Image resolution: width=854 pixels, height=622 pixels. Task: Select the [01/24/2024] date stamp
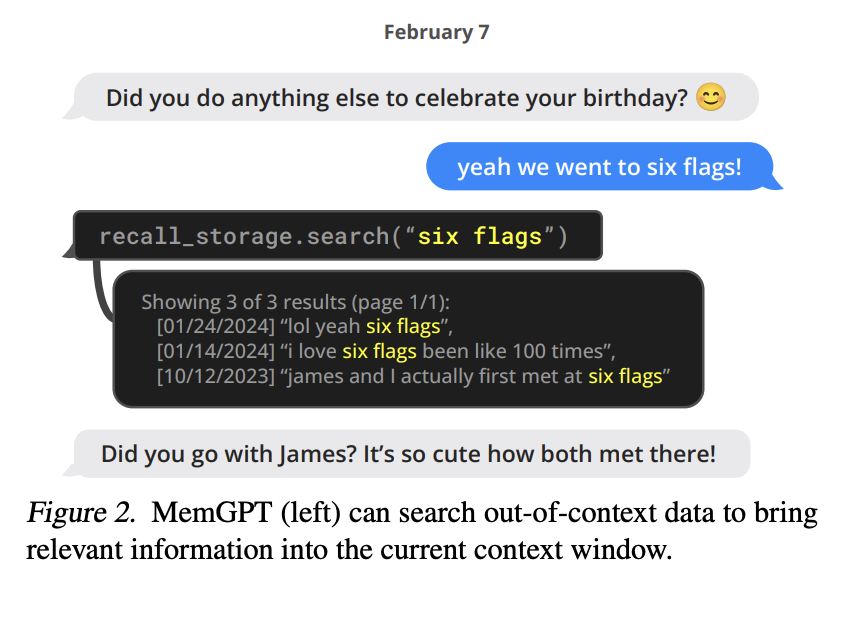click(214, 326)
